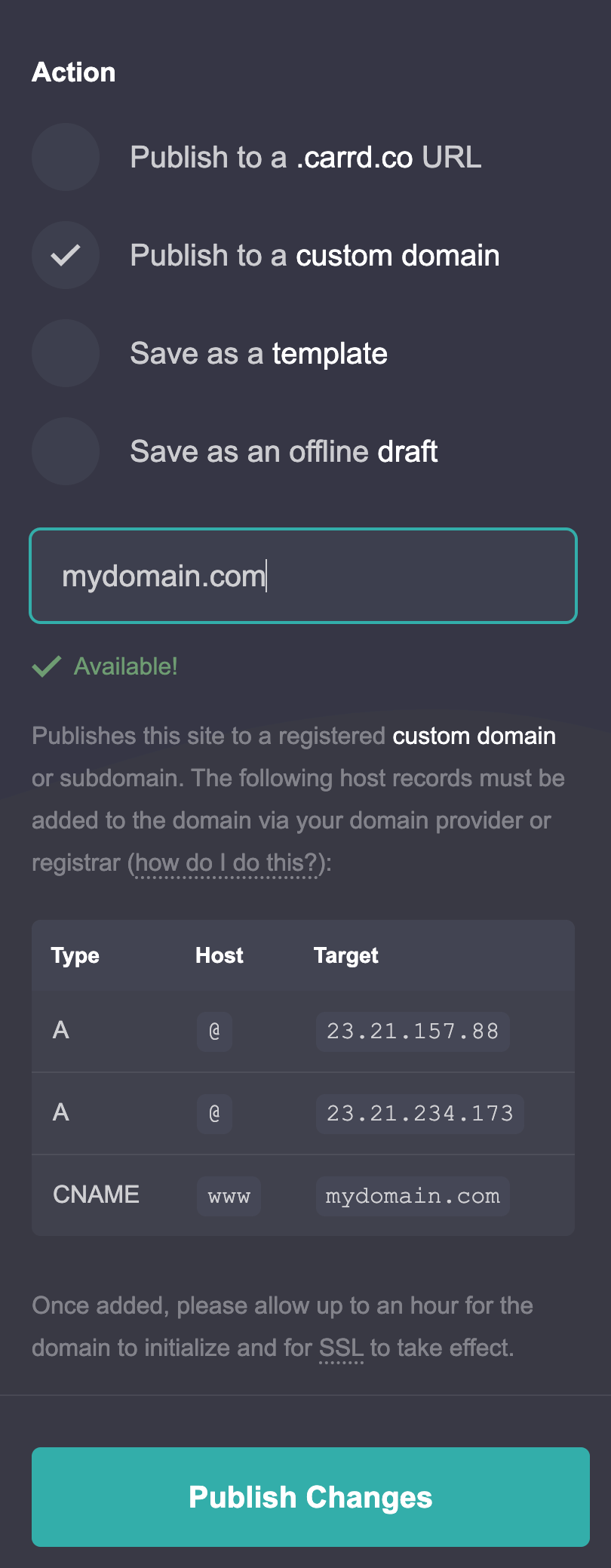
Task: Select the A record target 23.21.157.88
Action: pyautogui.click(x=412, y=1031)
